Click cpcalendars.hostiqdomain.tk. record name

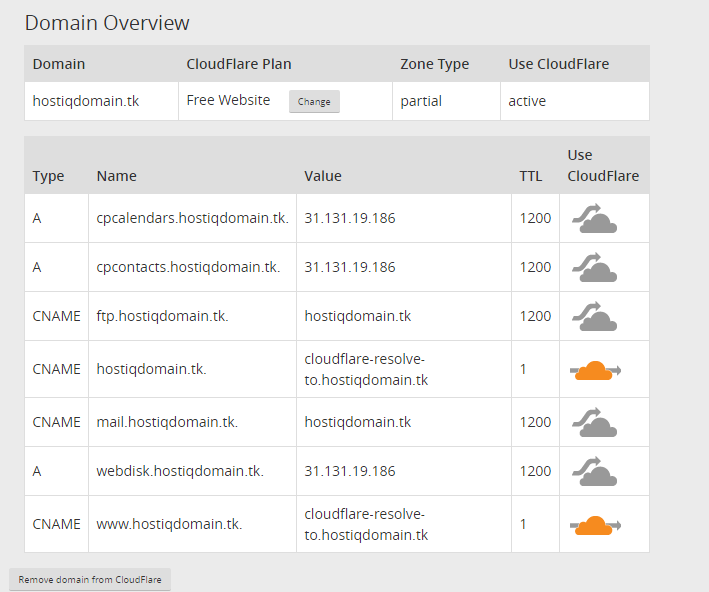point(193,218)
